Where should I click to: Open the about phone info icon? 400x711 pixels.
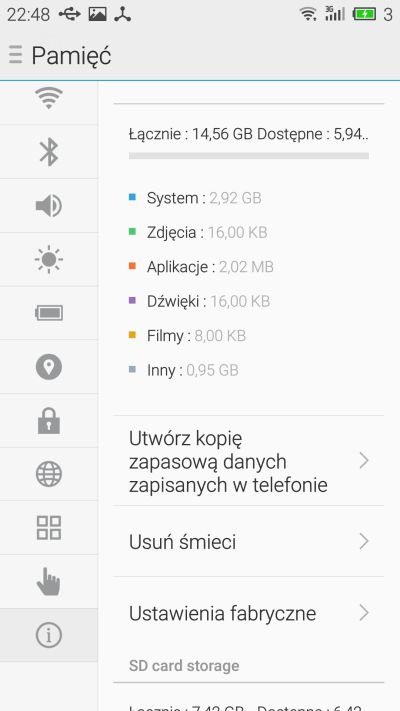tap(49, 635)
